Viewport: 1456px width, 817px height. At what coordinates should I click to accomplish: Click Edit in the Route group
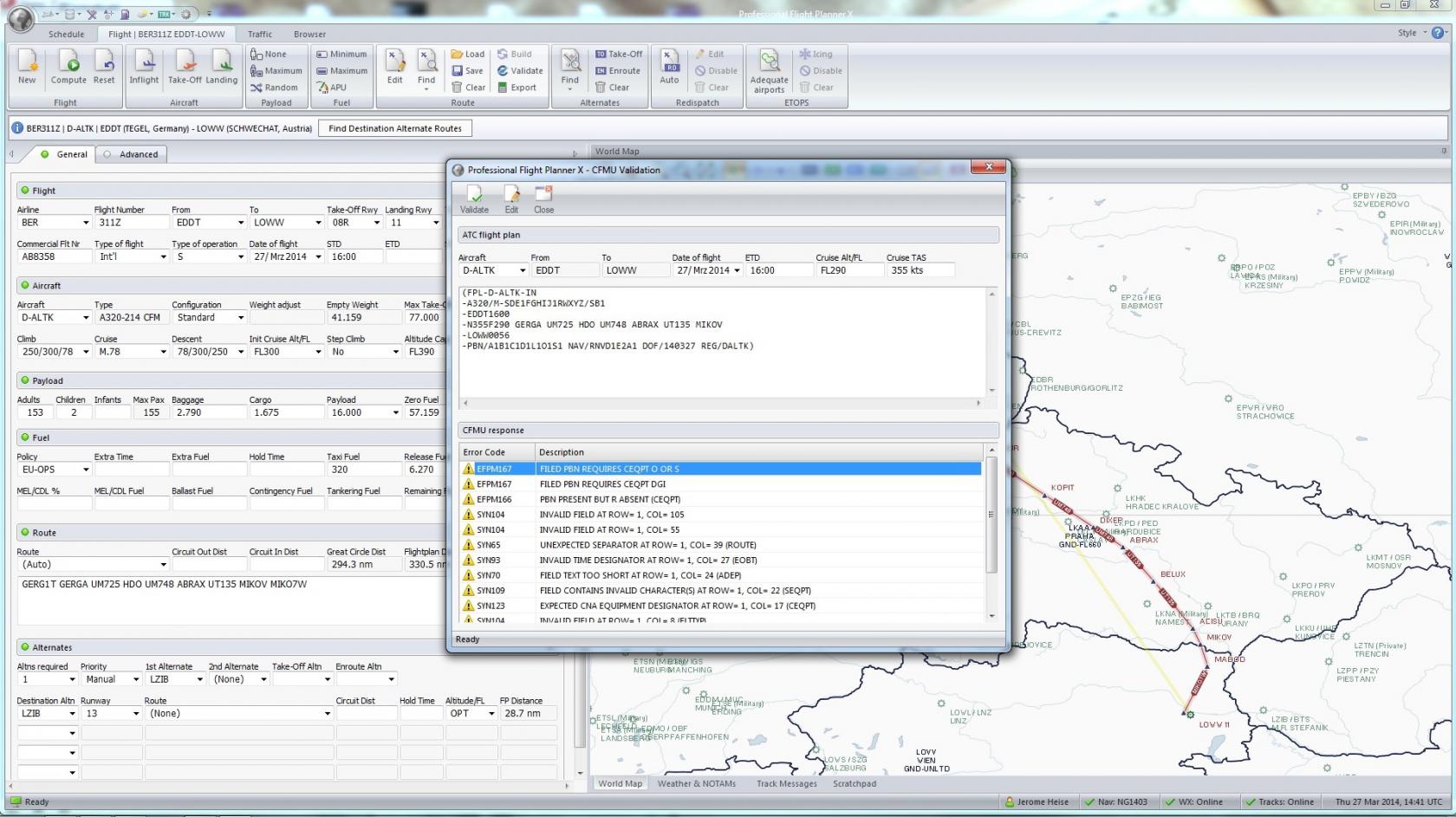[394, 67]
